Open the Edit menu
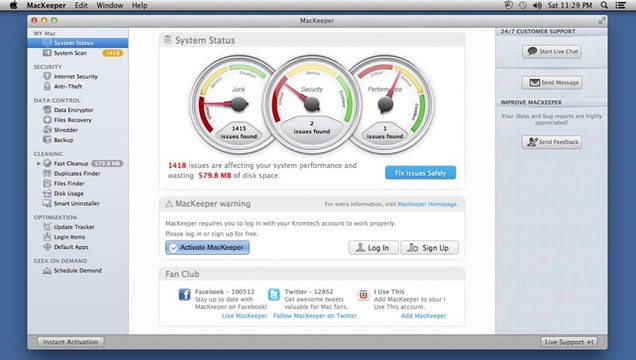This screenshot has height=360, width=636. coord(81,5)
